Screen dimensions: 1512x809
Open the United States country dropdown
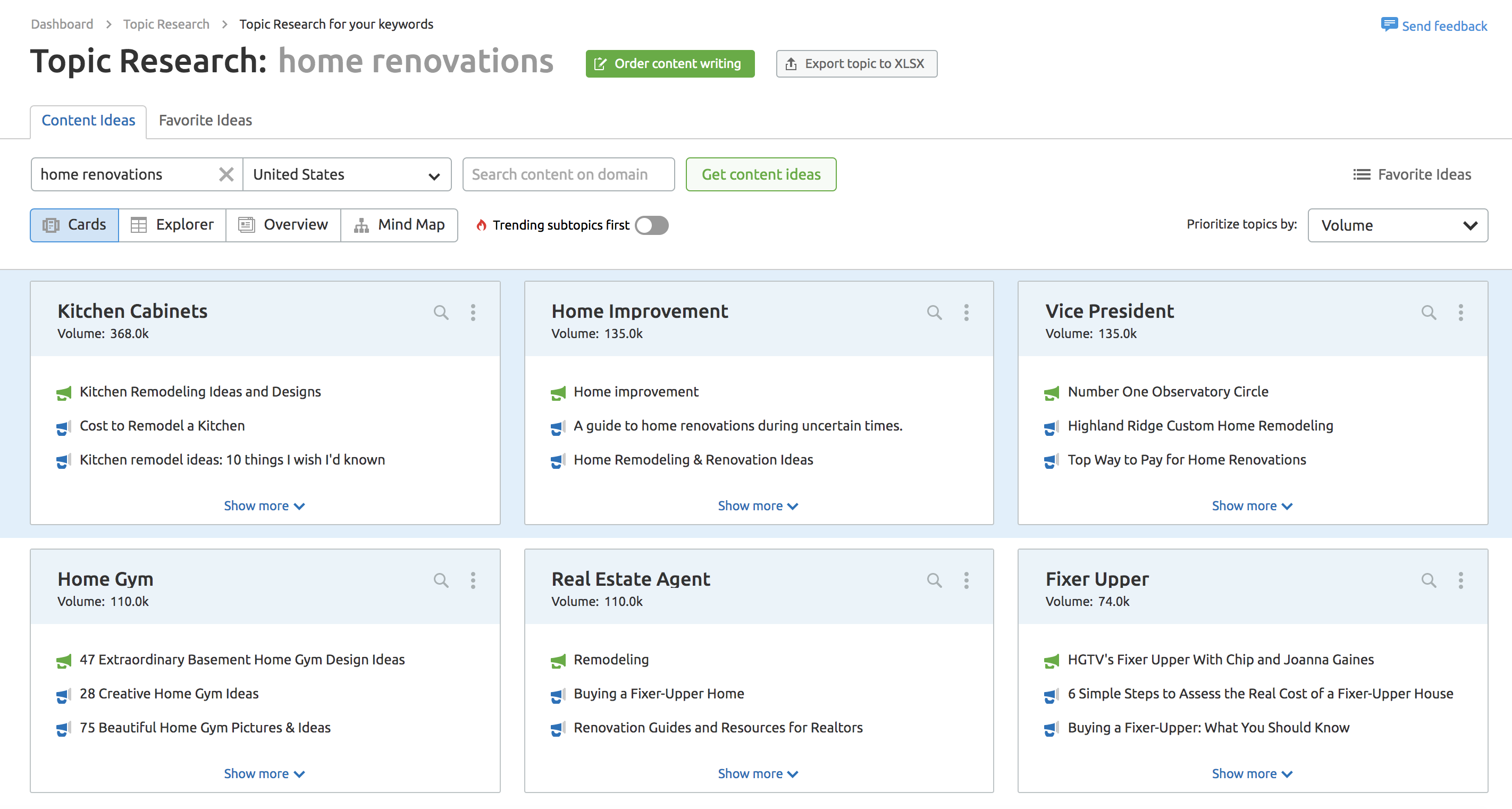click(347, 175)
